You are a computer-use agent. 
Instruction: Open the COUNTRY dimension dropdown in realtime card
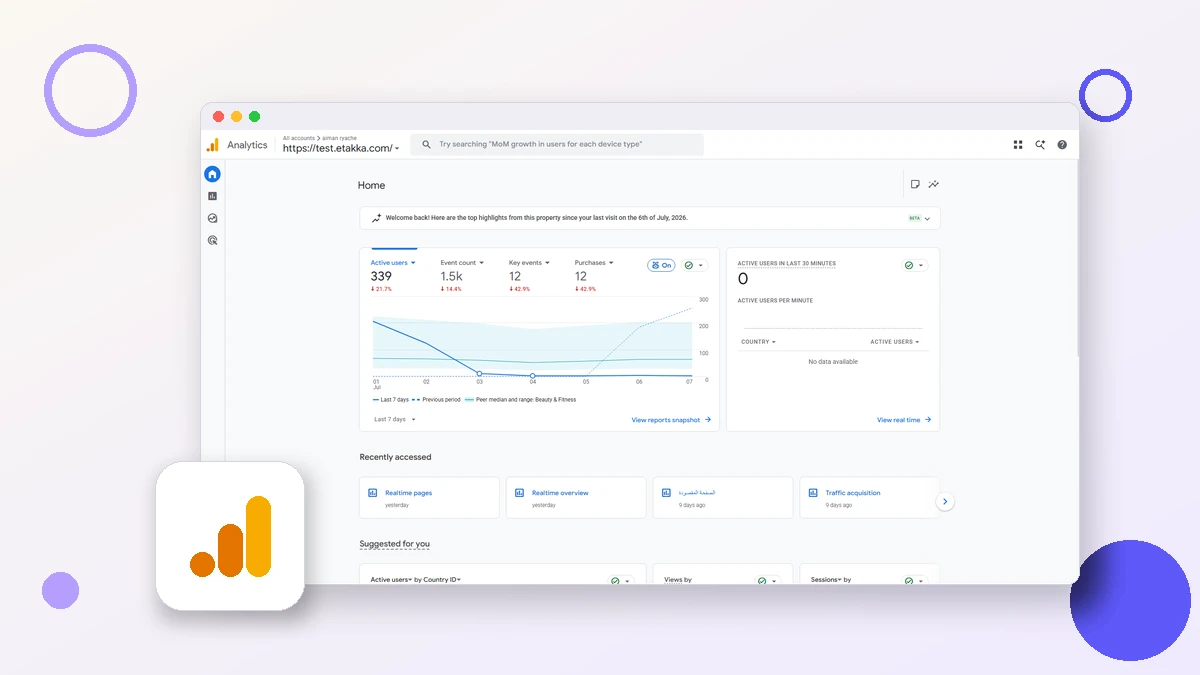click(x=758, y=342)
